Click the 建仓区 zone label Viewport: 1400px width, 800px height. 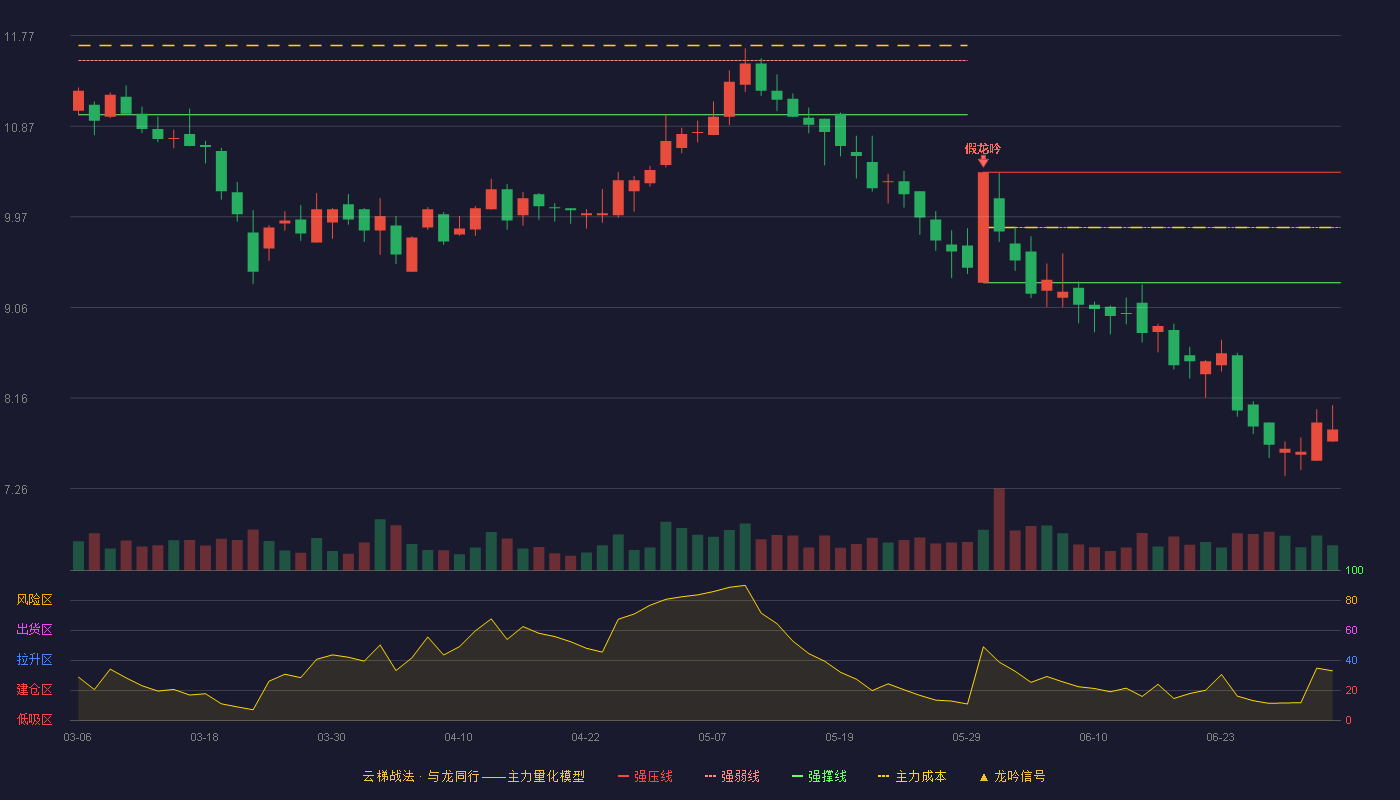[34, 690]
